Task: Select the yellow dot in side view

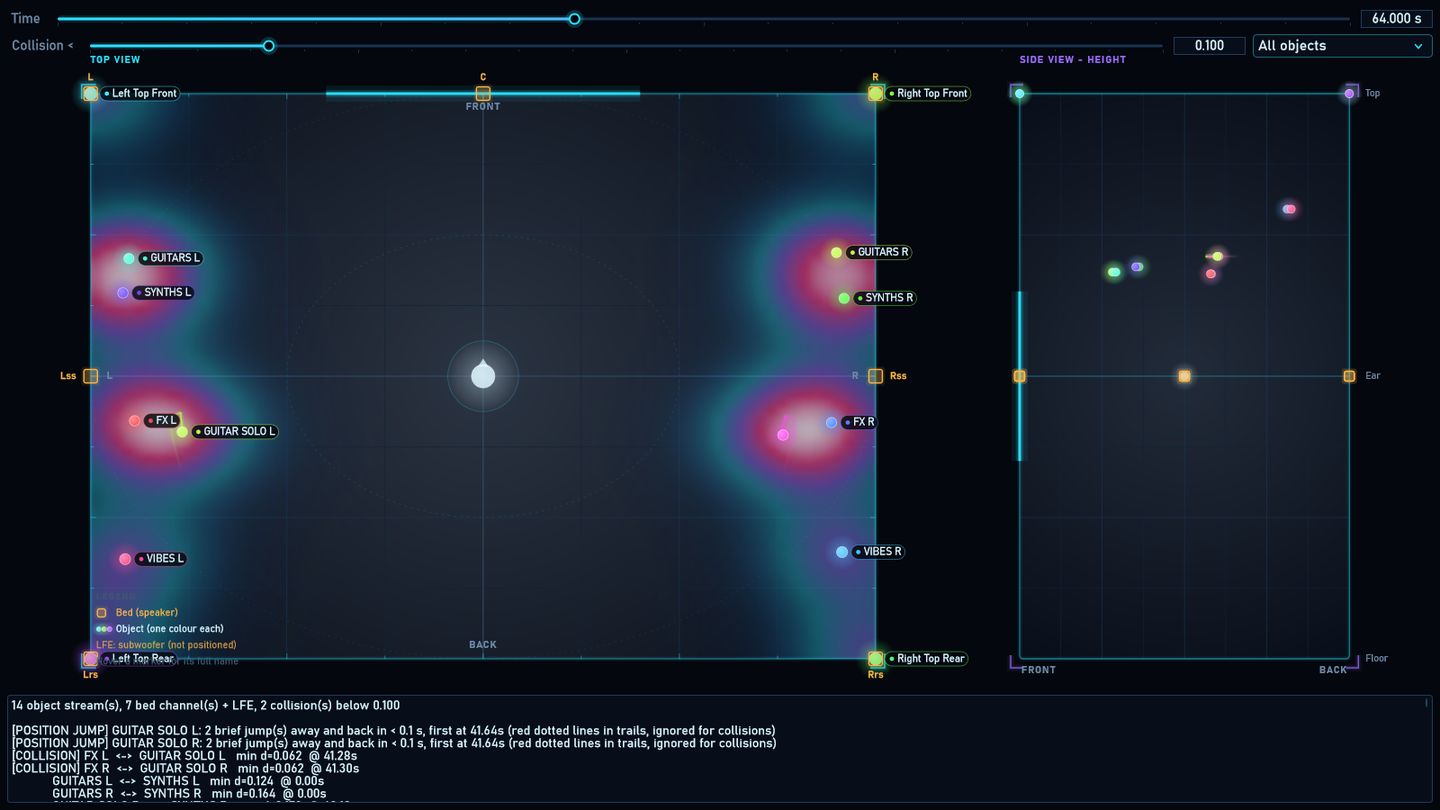Action: click(1217, 256)
